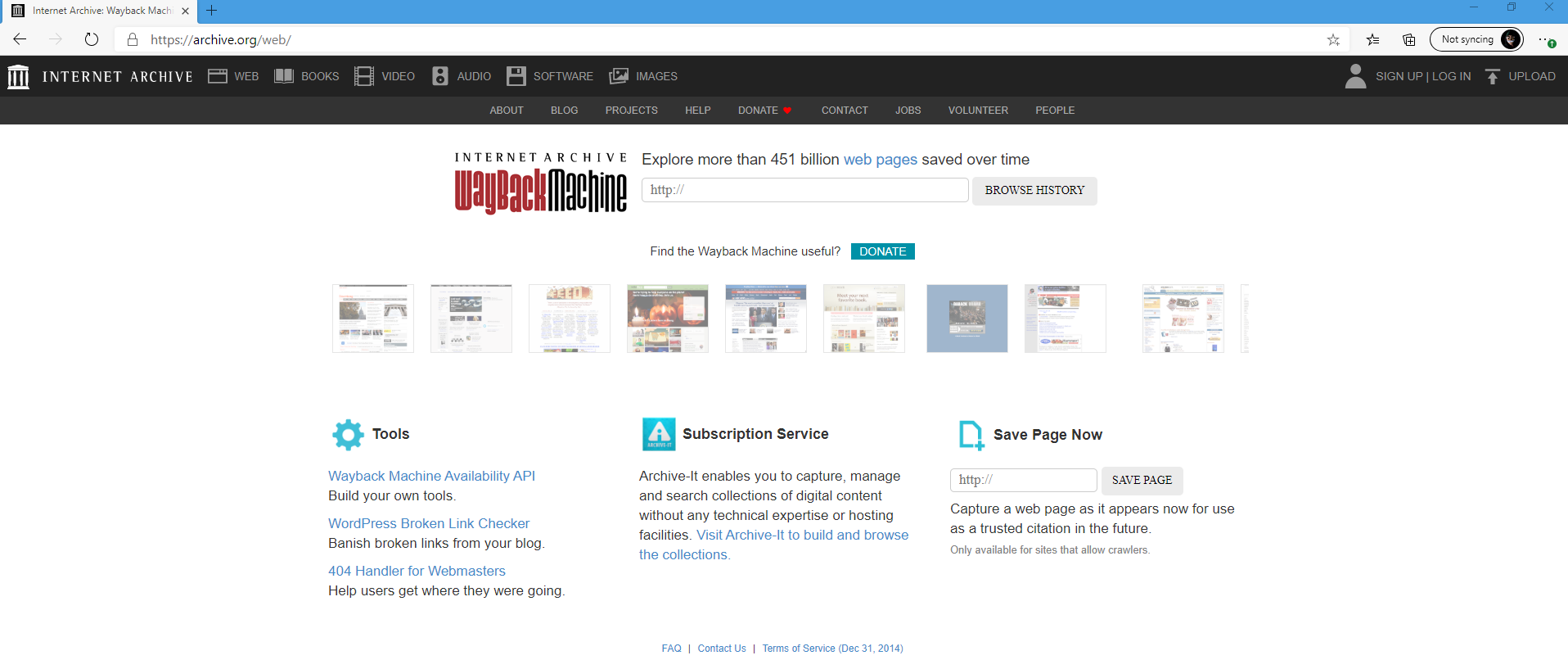Open browser settings and more menu
This screenshot has width=1568, height=660.
(1546, 39)
